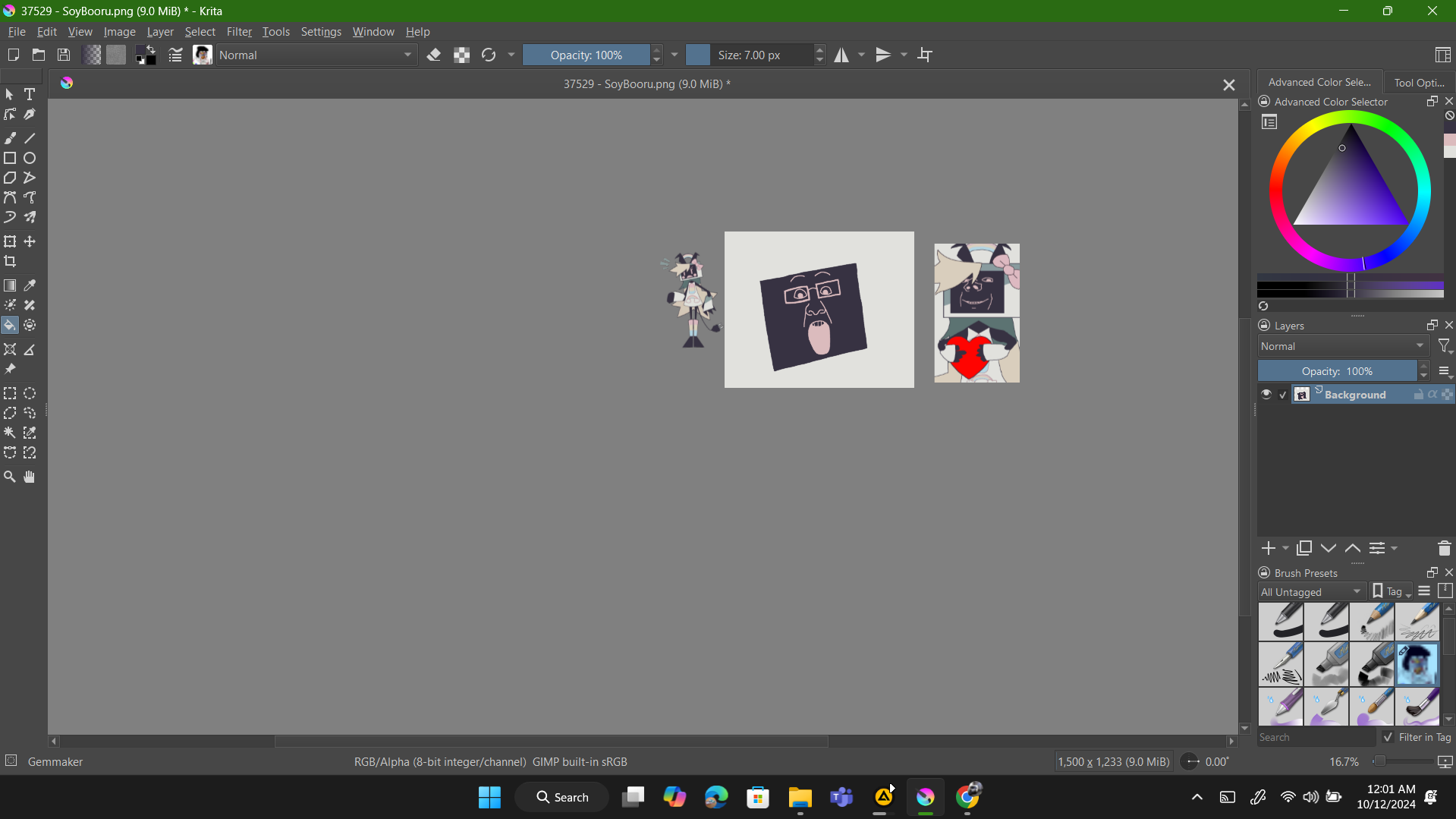Open the Layer menu
Viewport: 1456px width, 819px height.
[x=160, y=32]
